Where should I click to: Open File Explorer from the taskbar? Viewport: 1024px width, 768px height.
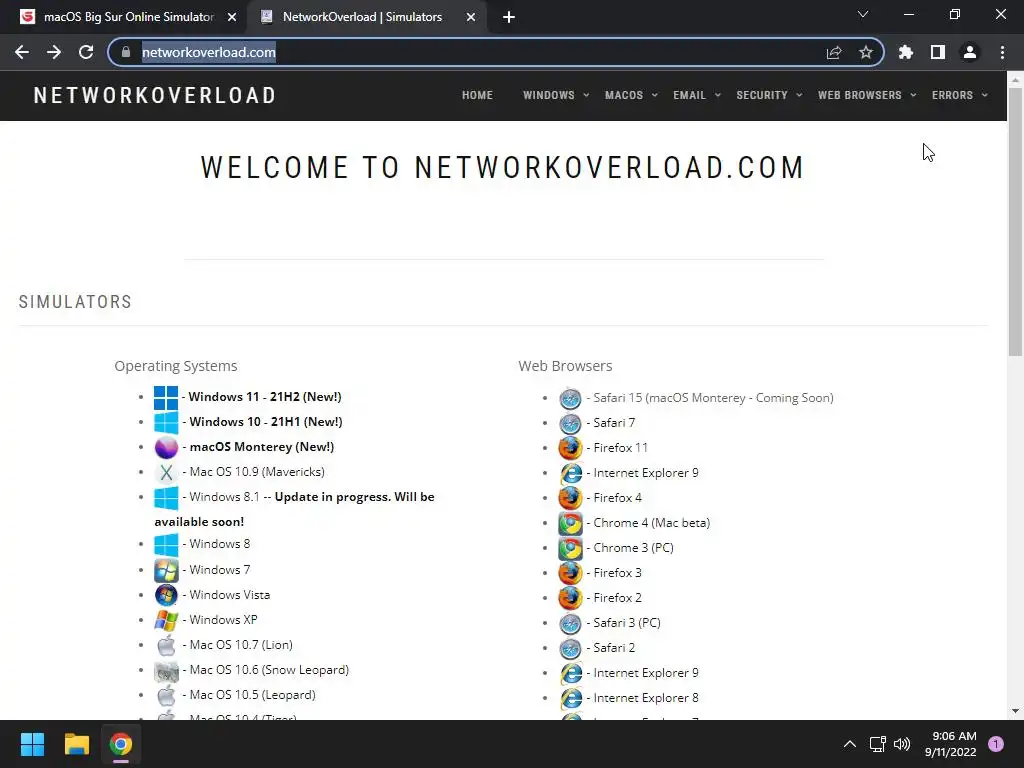(76, 744)
